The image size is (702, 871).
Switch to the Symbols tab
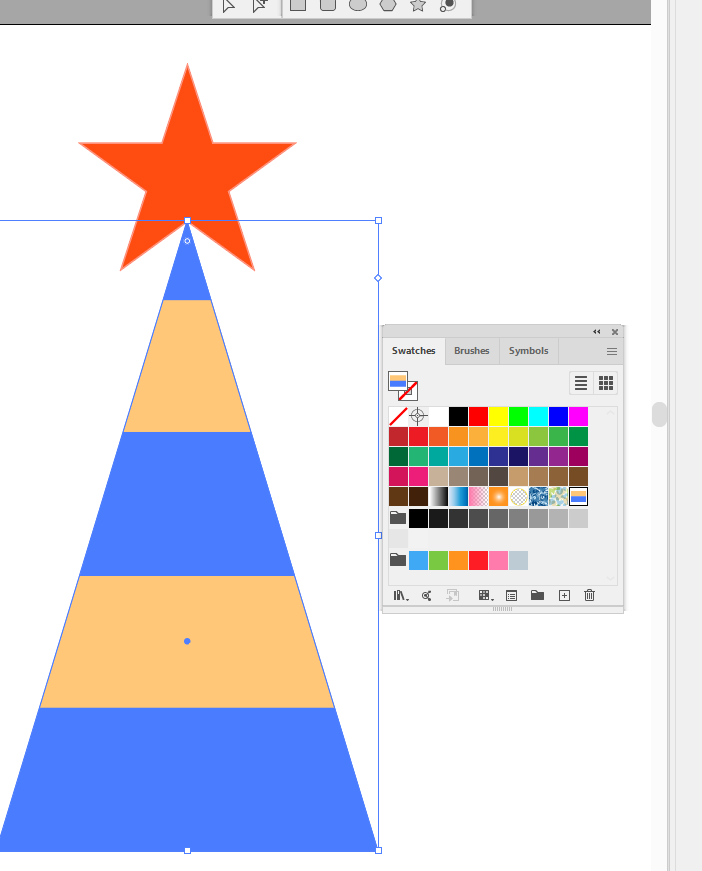tap(528, 351)
